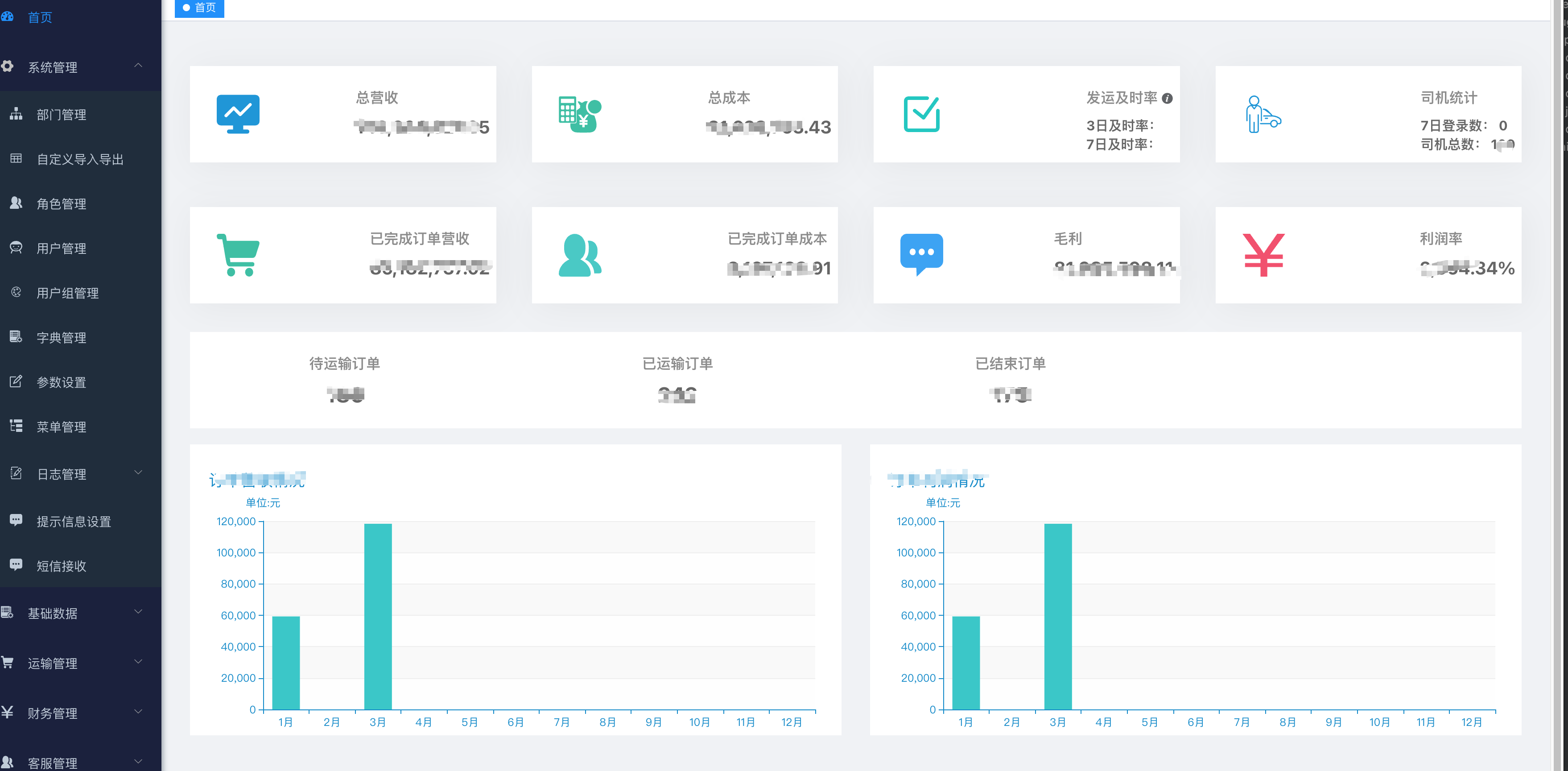Click the icon for 用户组管理

[x=17, y=292]
